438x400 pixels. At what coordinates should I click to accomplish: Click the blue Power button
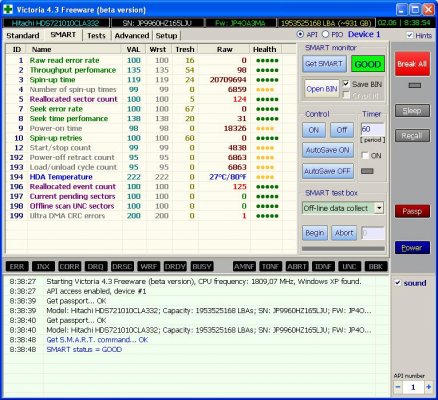412,248
